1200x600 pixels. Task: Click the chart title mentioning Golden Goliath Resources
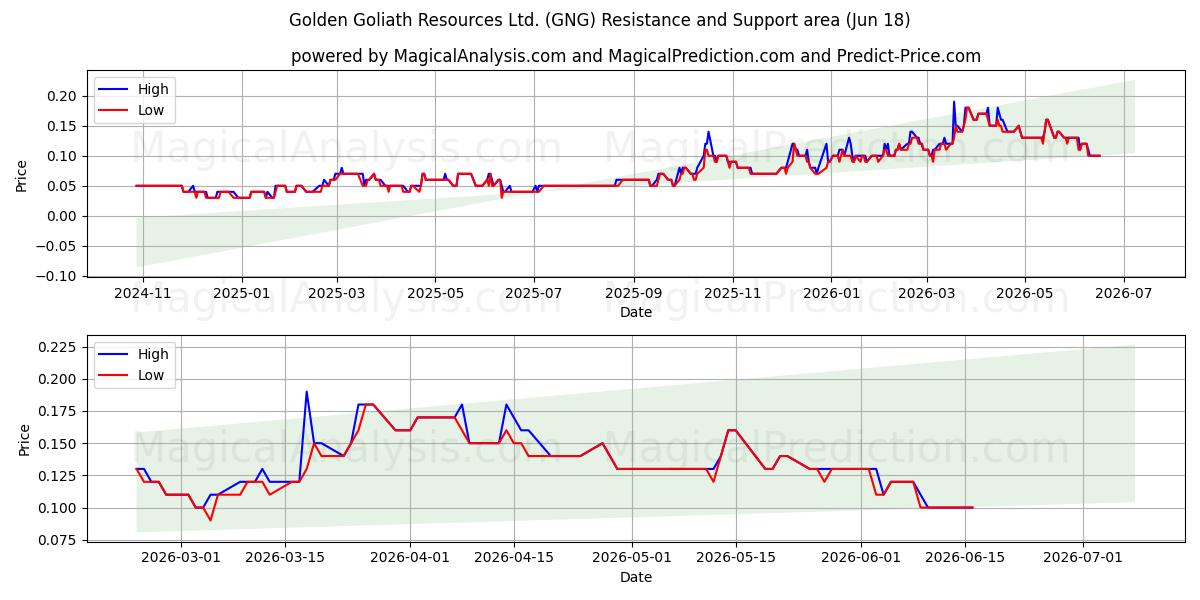point(600,20)
